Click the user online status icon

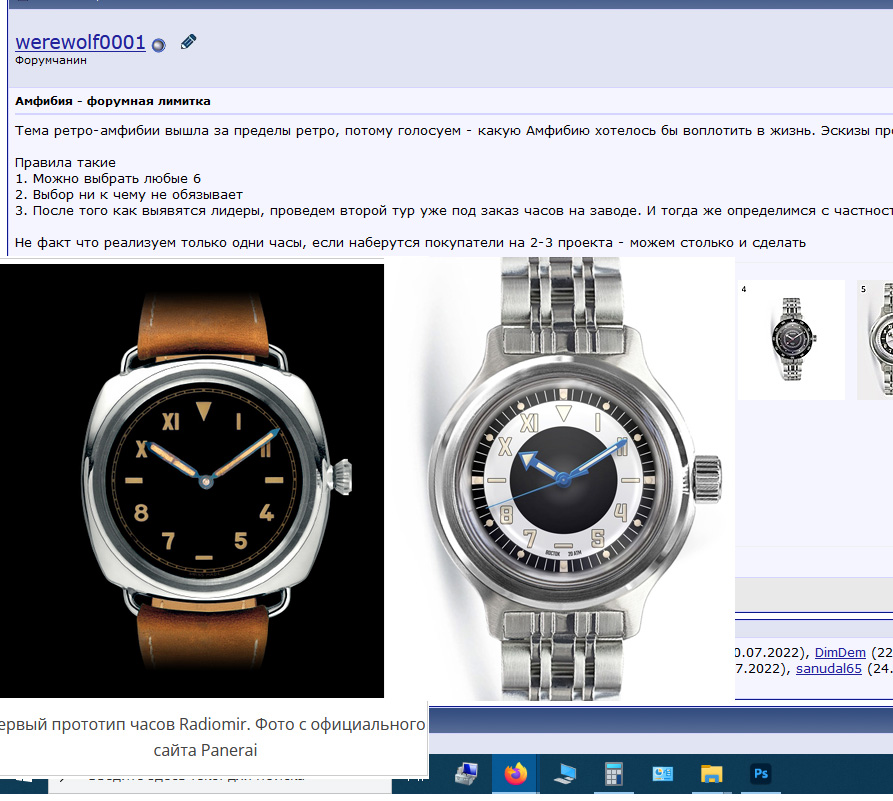coord(158,45)
